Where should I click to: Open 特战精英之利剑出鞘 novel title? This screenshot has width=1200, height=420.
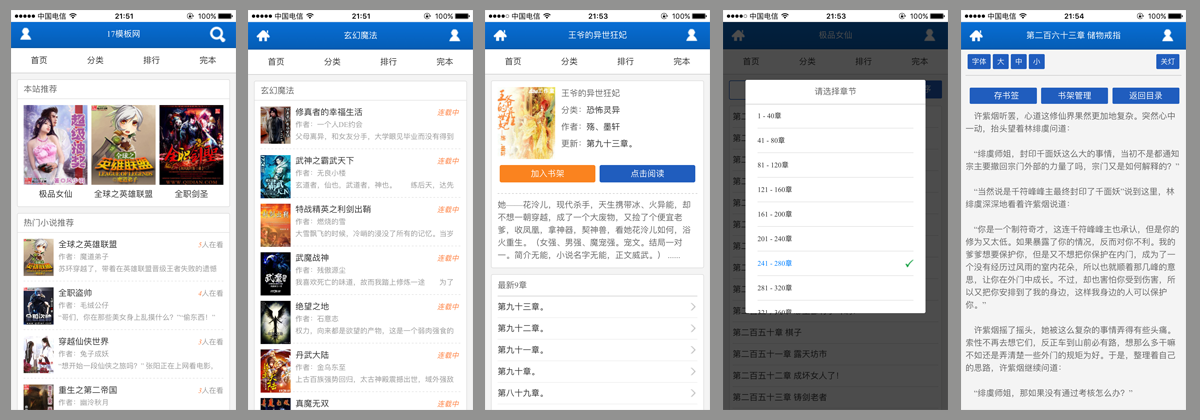click(x=332, y=209)
